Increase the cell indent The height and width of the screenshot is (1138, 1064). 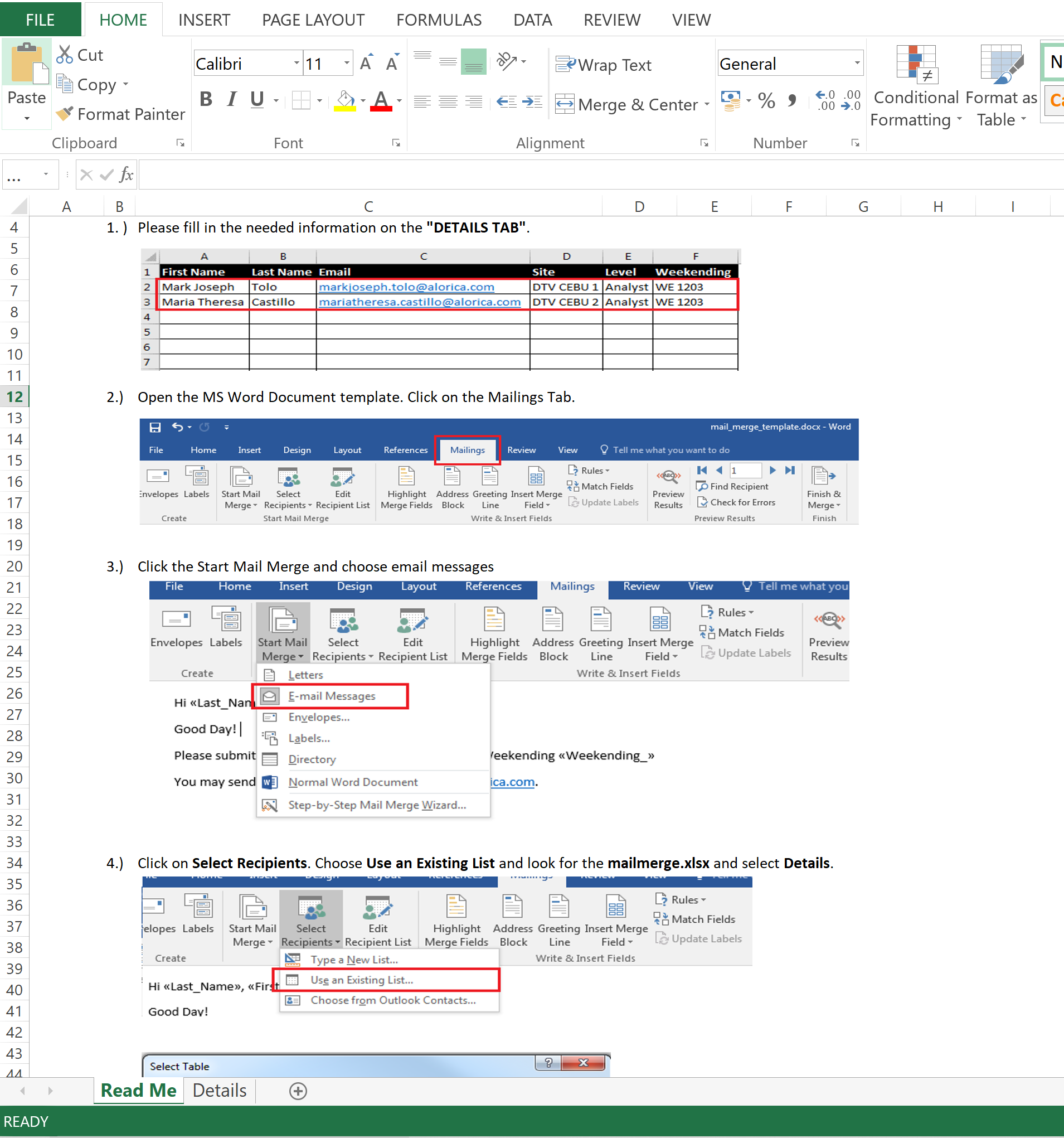(x=532, y=102)
